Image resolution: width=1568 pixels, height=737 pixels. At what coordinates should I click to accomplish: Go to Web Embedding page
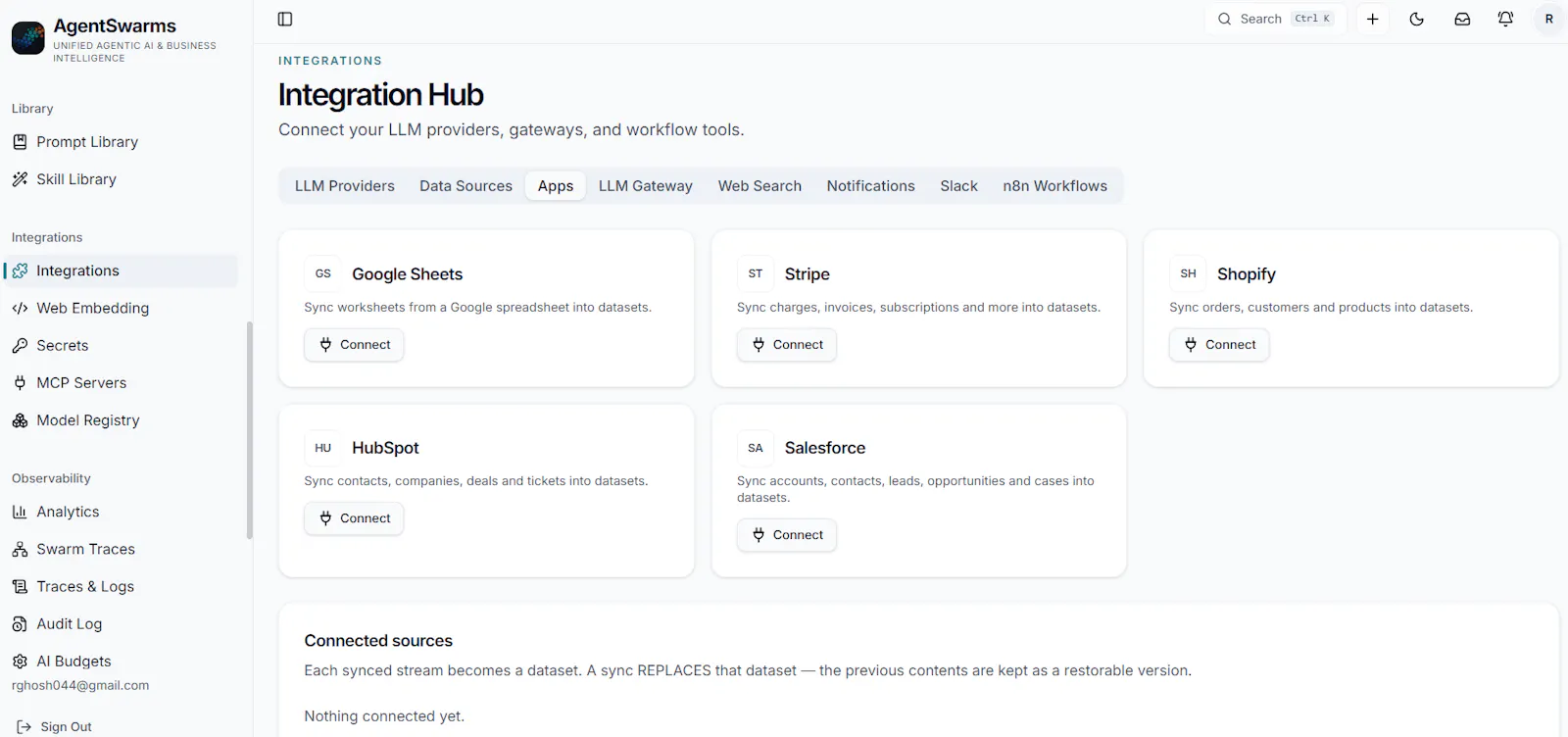[121, 308]
